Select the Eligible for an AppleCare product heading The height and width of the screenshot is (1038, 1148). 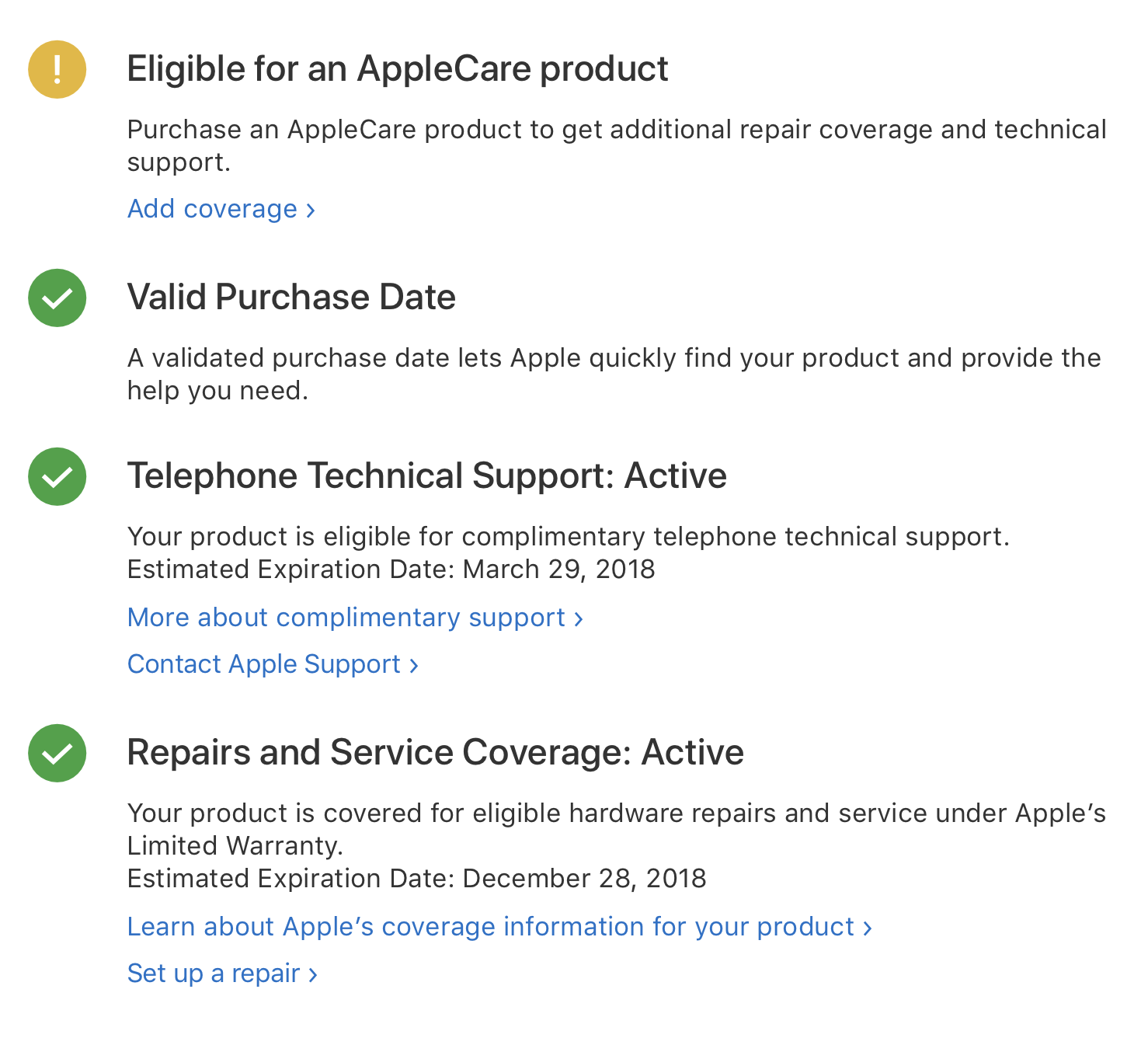pyautogui.click(x=398, y=69)
